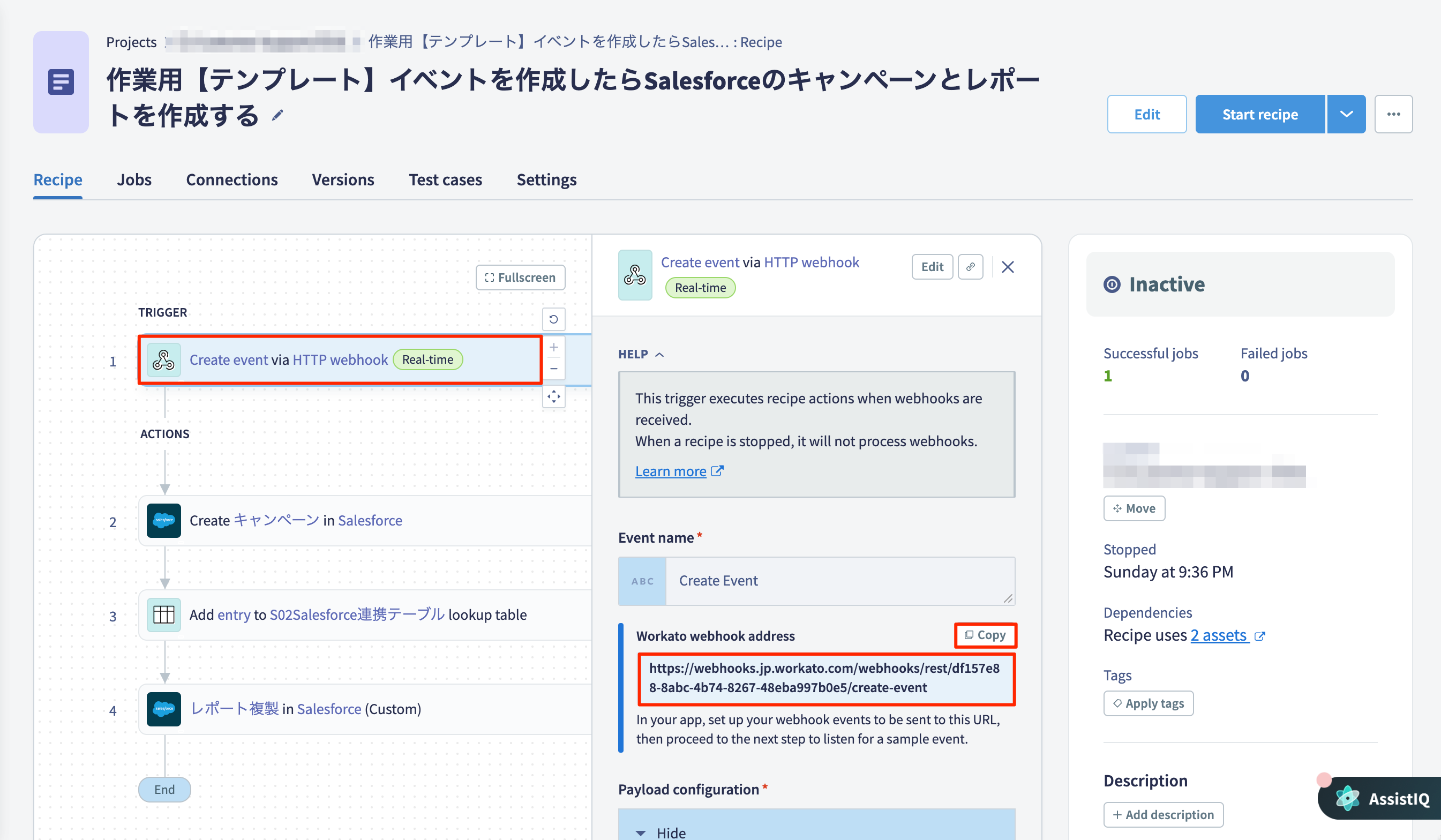The image size is (1441, 840).
Task: Switch to the Jobs tab
Action: [x=134, y=179]
